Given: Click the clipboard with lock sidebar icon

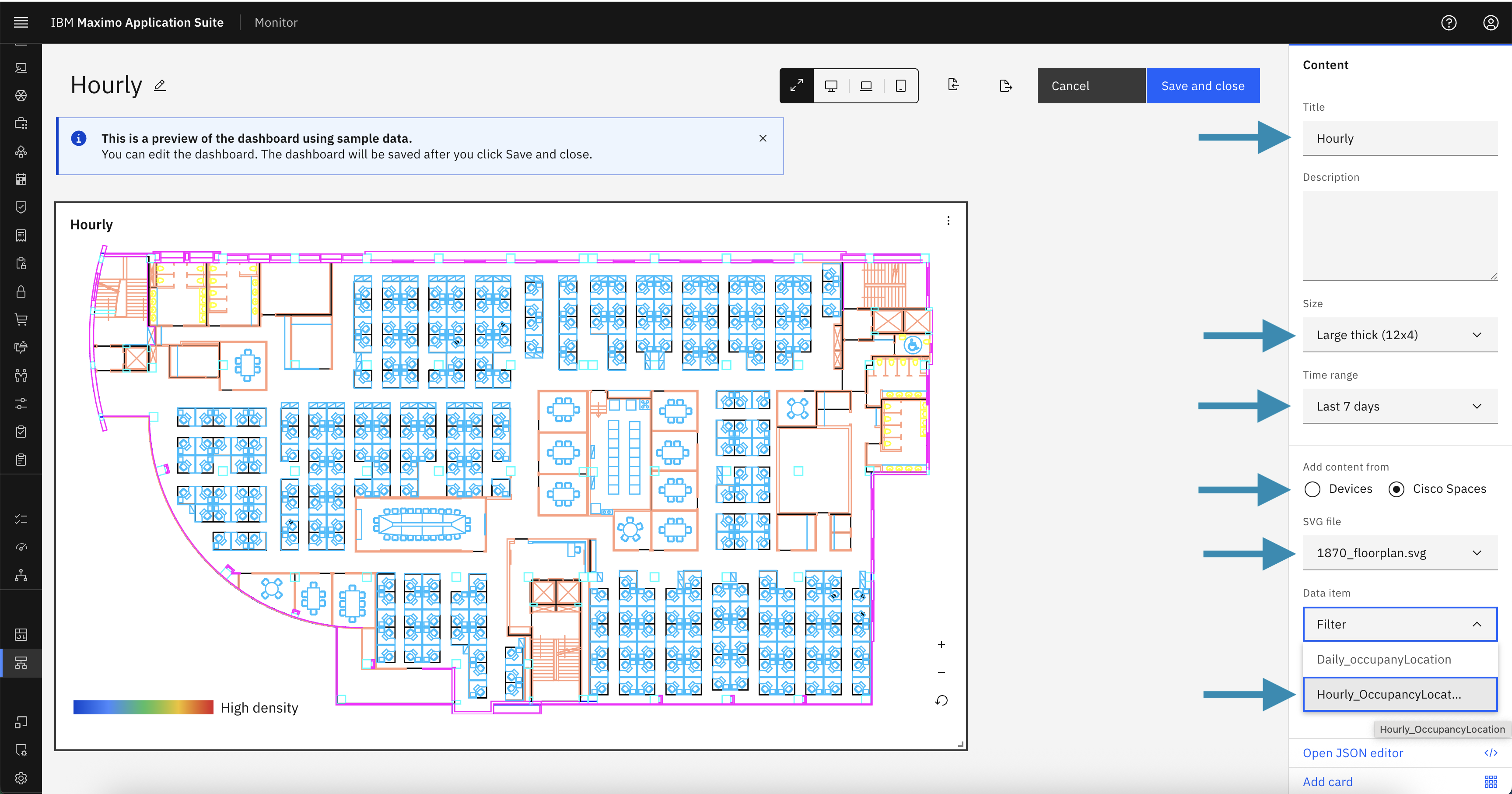Looking at the screenshot, I should click(21, 263).
